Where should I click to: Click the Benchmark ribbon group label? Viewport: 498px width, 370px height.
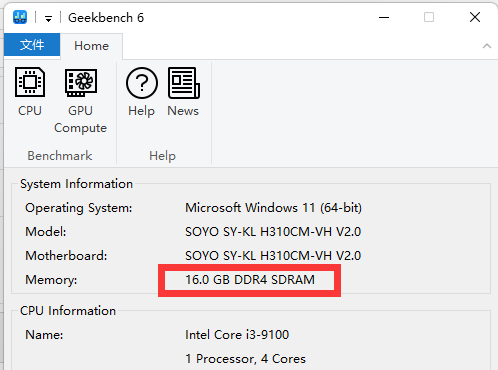[60, 156]
